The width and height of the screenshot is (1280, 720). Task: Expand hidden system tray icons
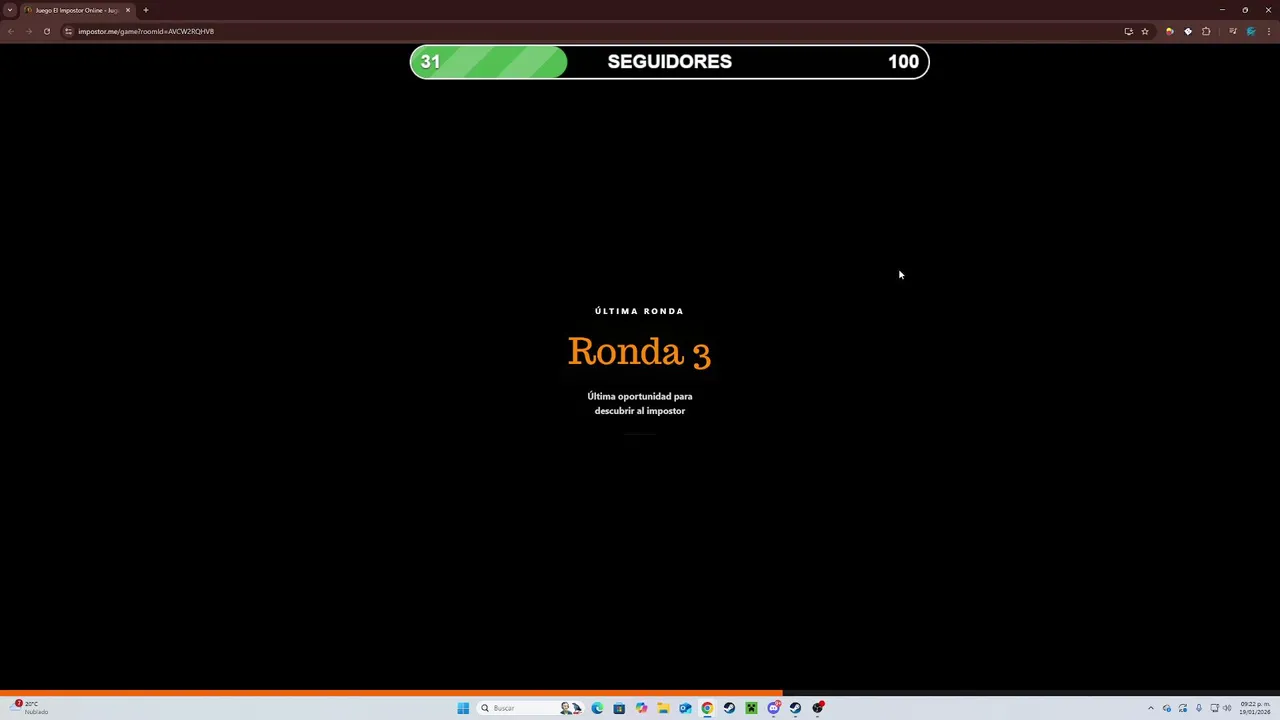(x=1150, y=708)
